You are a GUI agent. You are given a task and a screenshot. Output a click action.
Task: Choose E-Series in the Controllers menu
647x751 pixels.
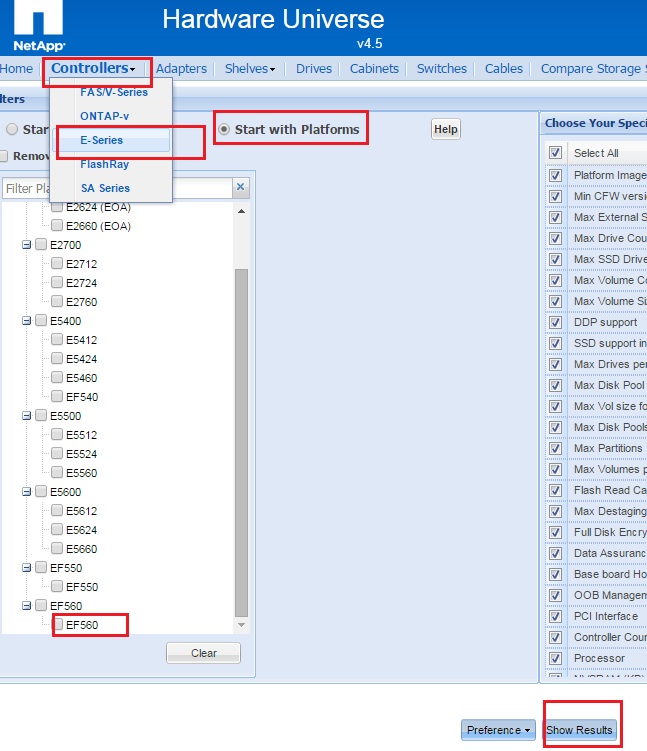click(111, 140)
